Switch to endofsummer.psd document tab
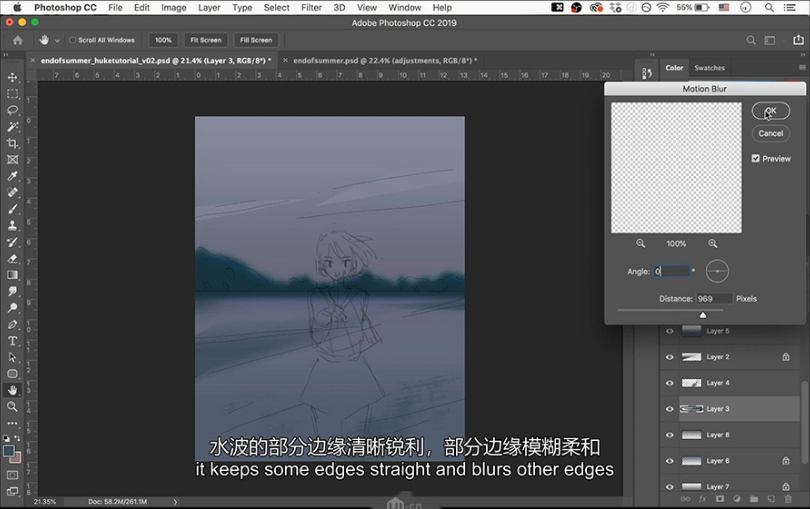This screenshot has width=810, height=509. (385, 60)
